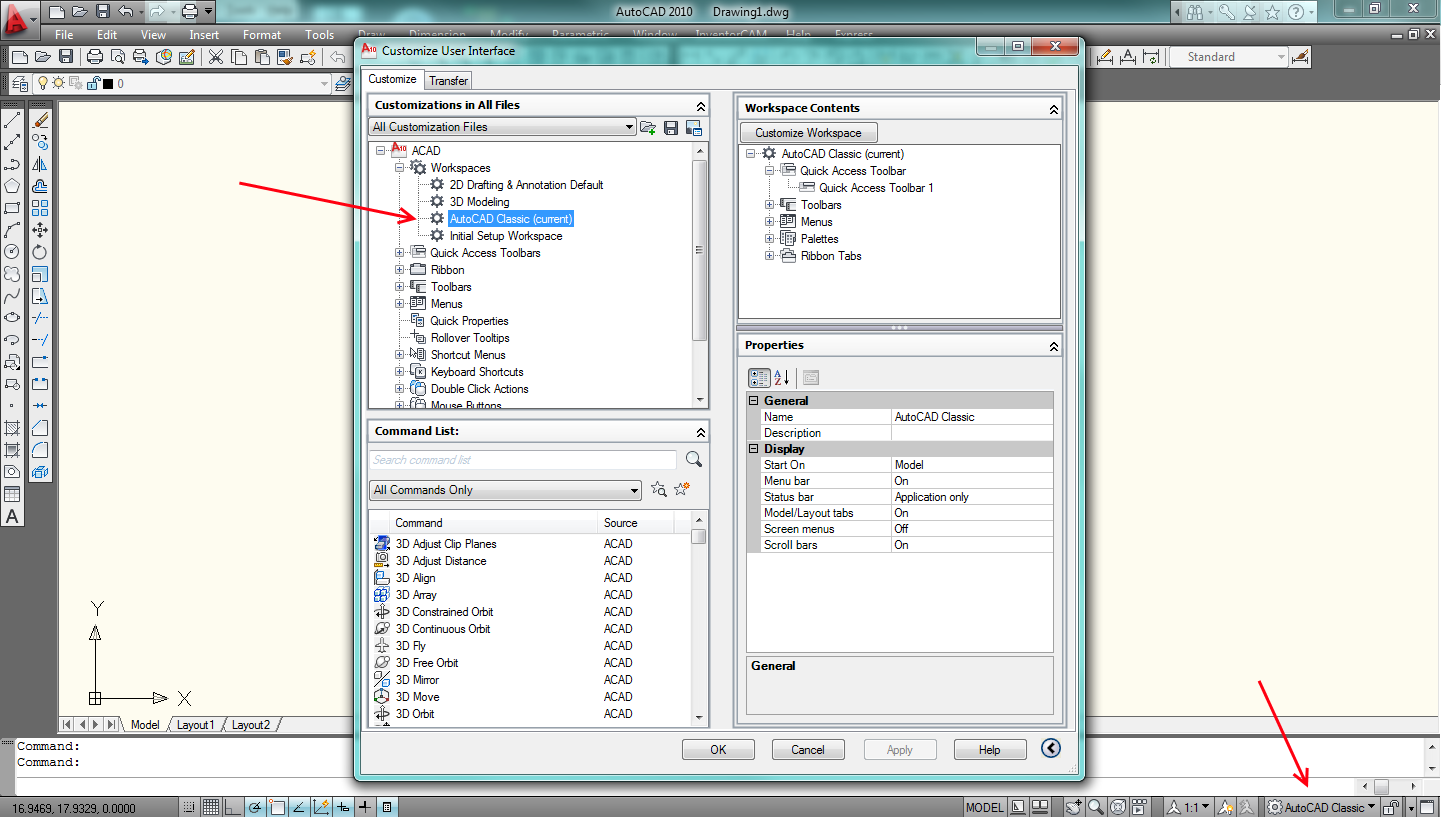Screen dimensions: 1441x817
Task: Toggle the toolbar lock icon in status bar
Action: 1391,807
